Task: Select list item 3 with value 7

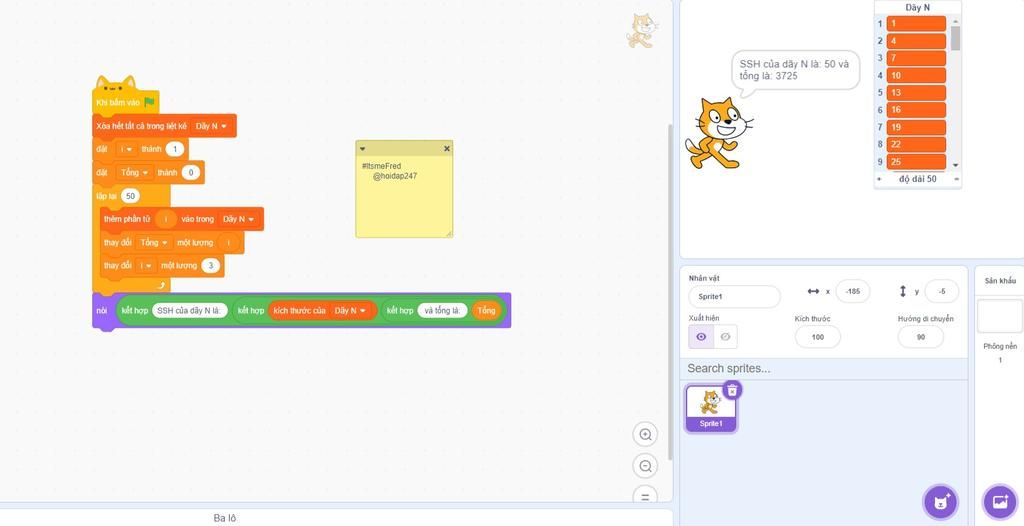Action: [916, 58]
